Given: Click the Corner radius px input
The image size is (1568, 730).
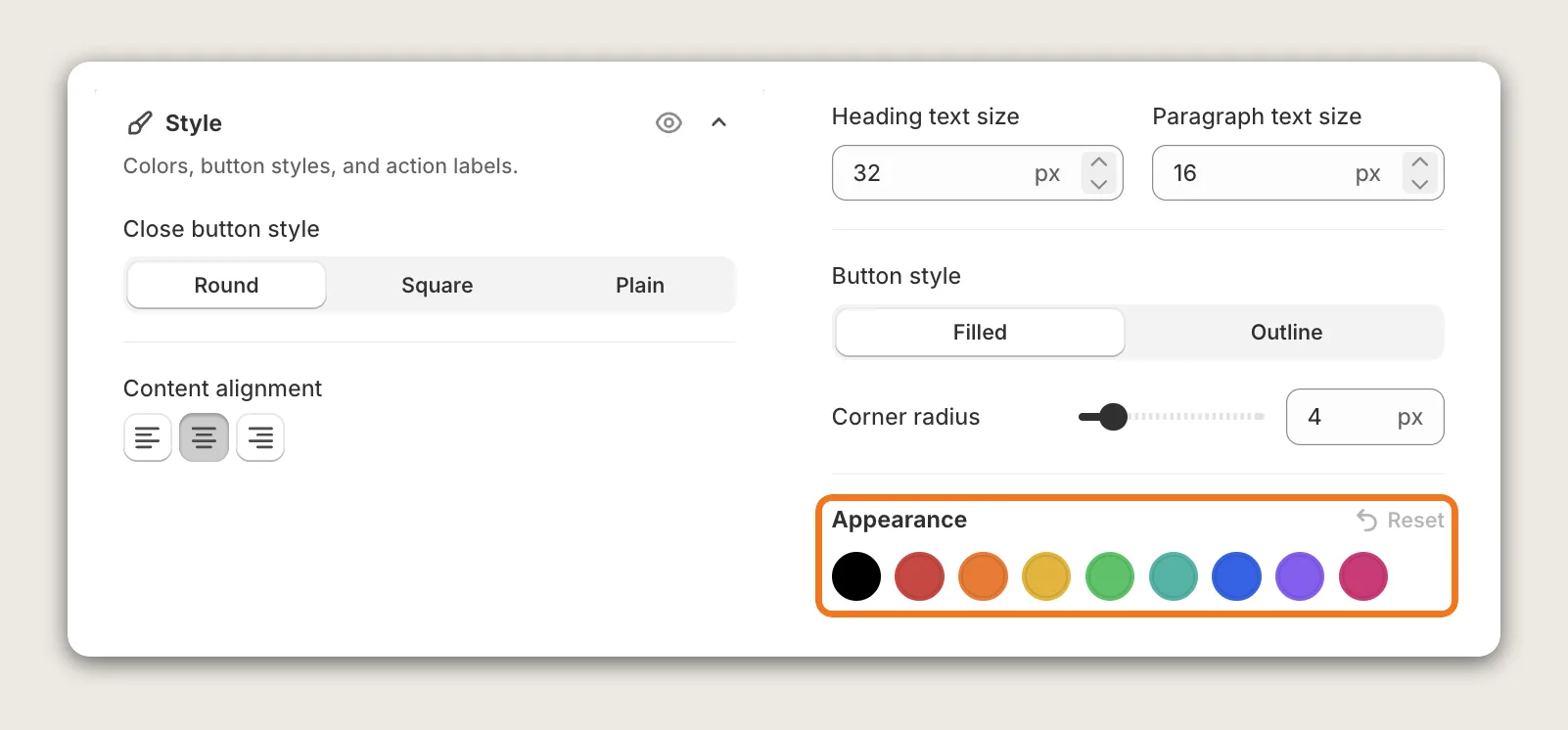Looking at the screenshot, I should [1364, 417].
